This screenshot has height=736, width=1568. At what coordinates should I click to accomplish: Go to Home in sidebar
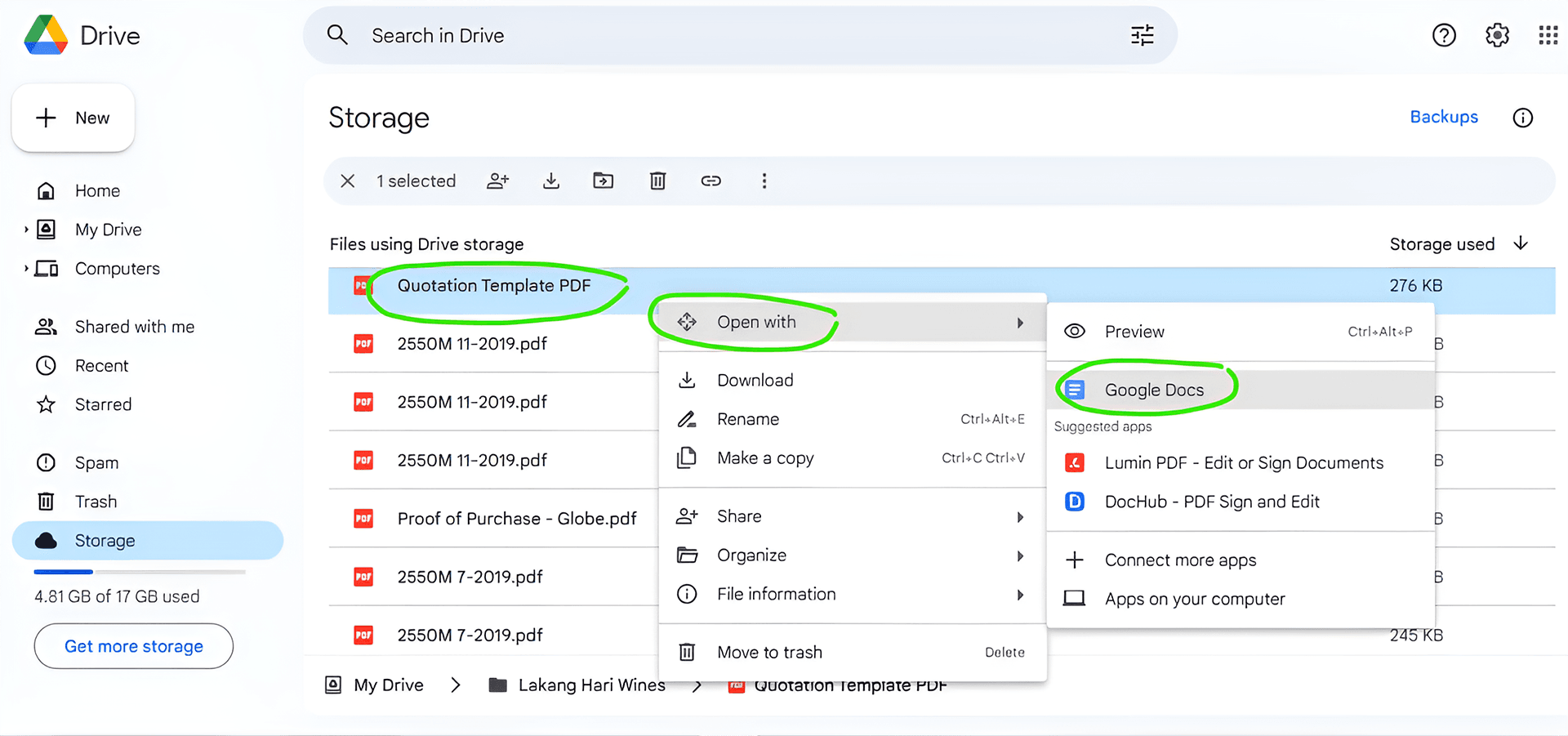148,190
